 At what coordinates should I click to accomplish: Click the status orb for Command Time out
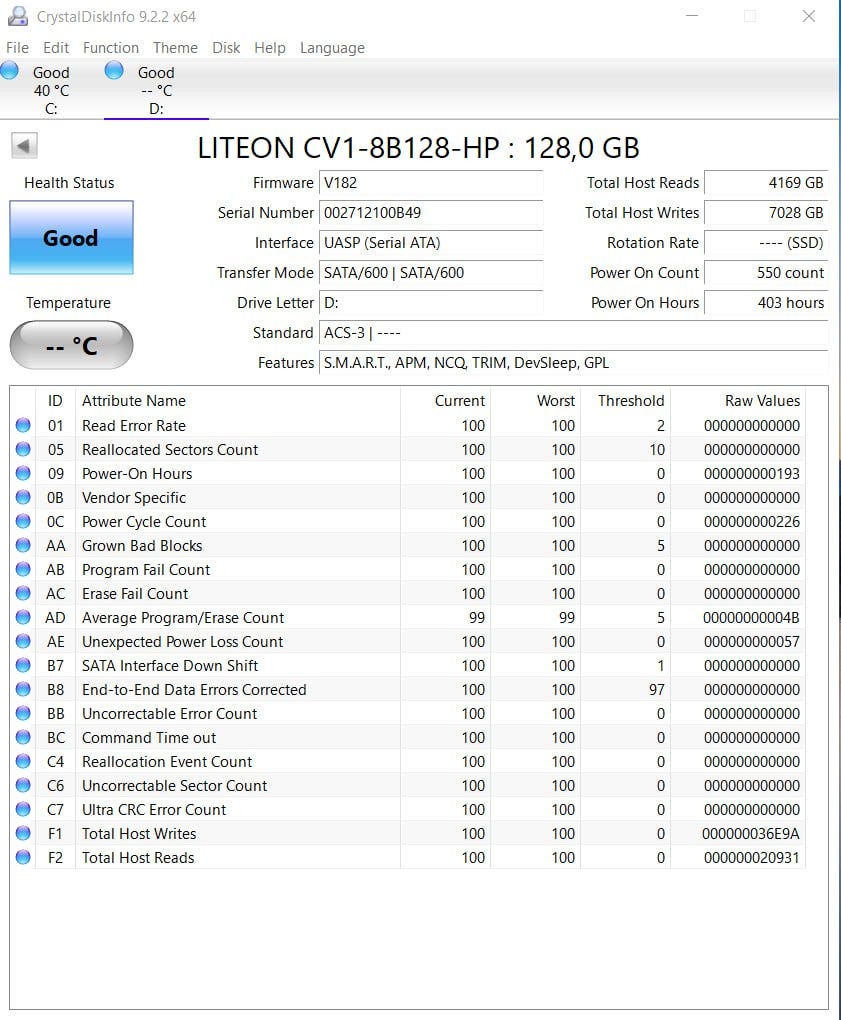[x=23, y=738]
